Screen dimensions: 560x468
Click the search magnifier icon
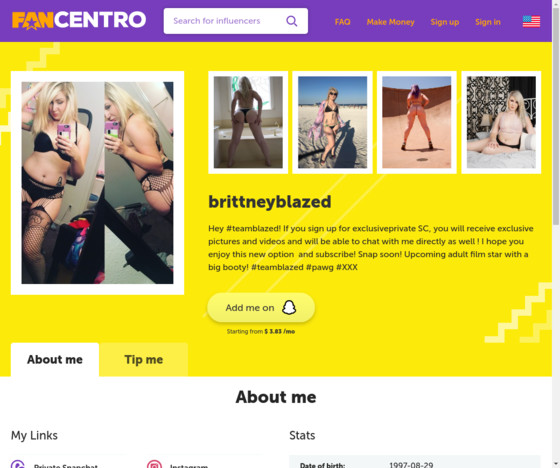tap(291, 21)
